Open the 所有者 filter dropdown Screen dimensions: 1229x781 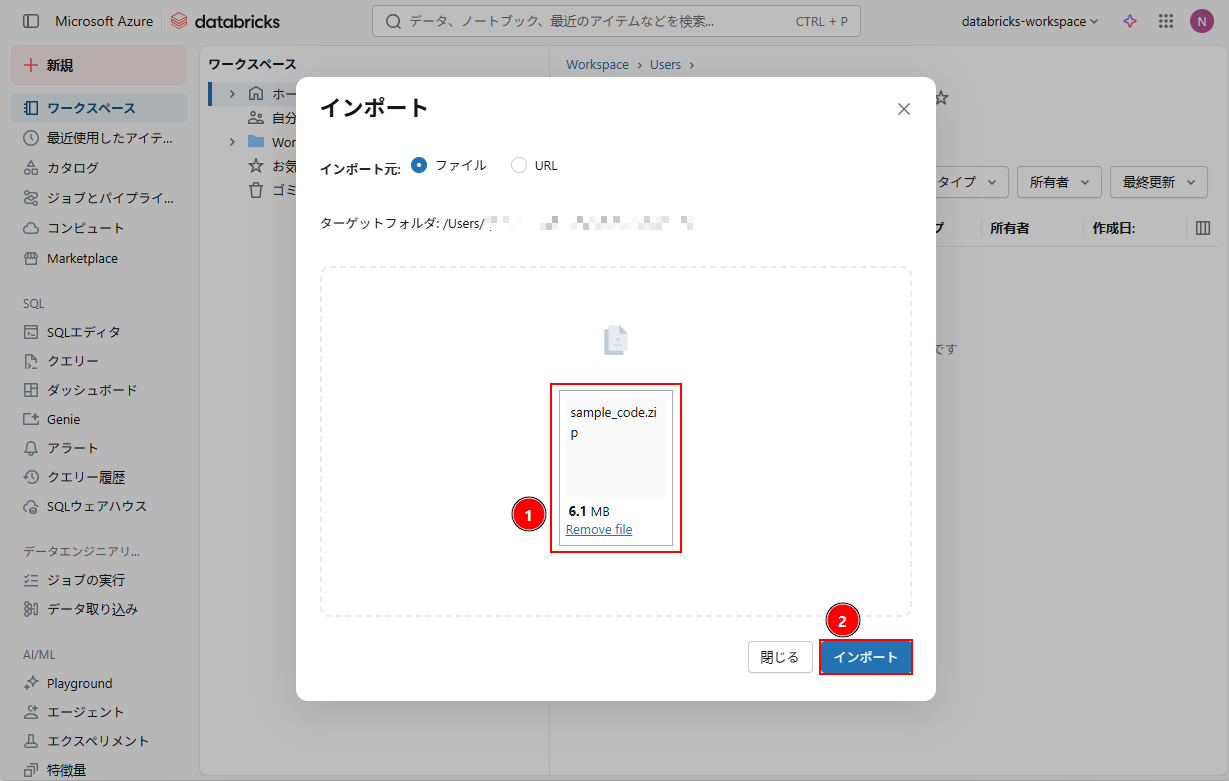[x=1059, y=182]
